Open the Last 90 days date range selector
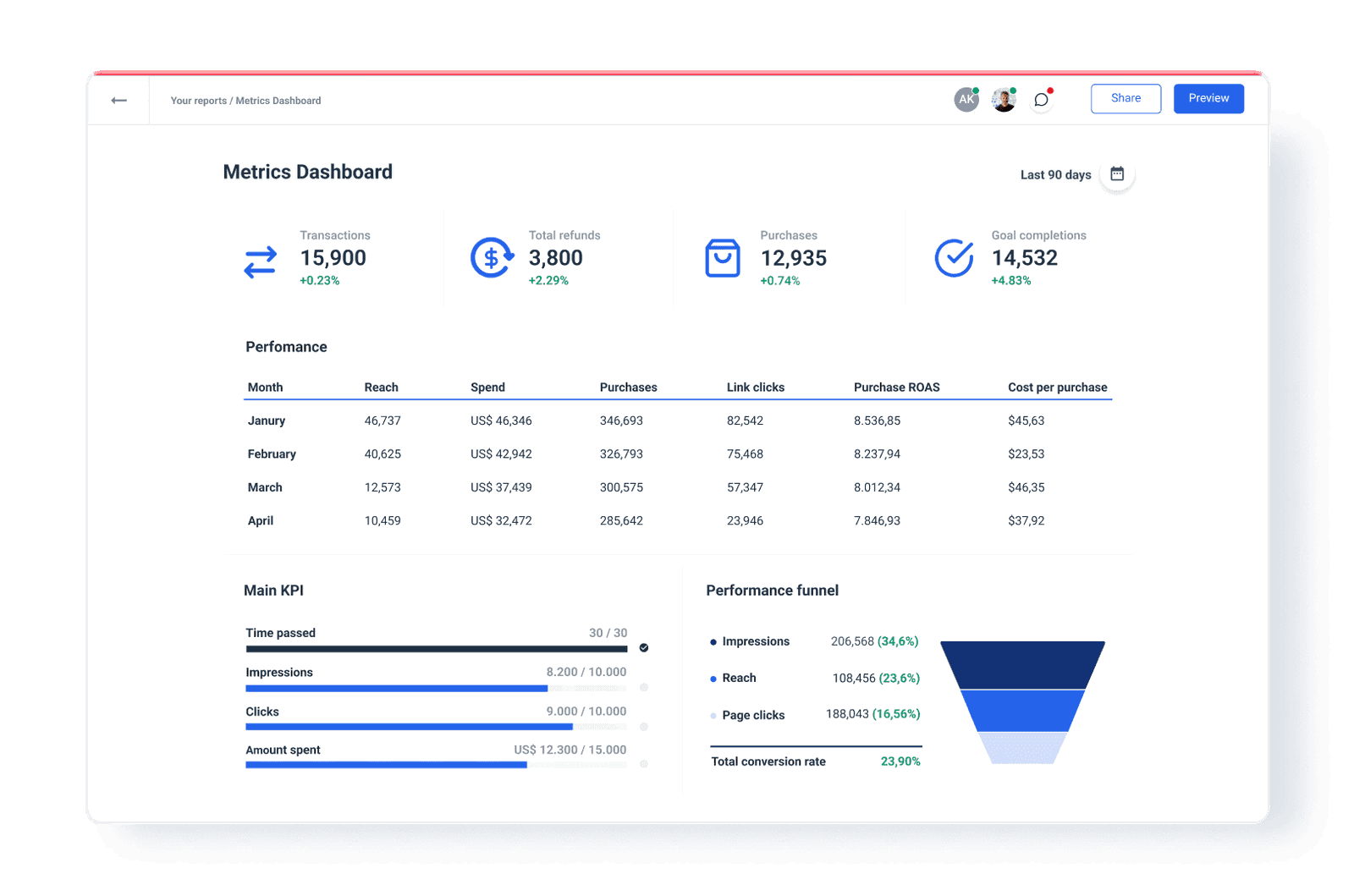 click(1054, 174)
